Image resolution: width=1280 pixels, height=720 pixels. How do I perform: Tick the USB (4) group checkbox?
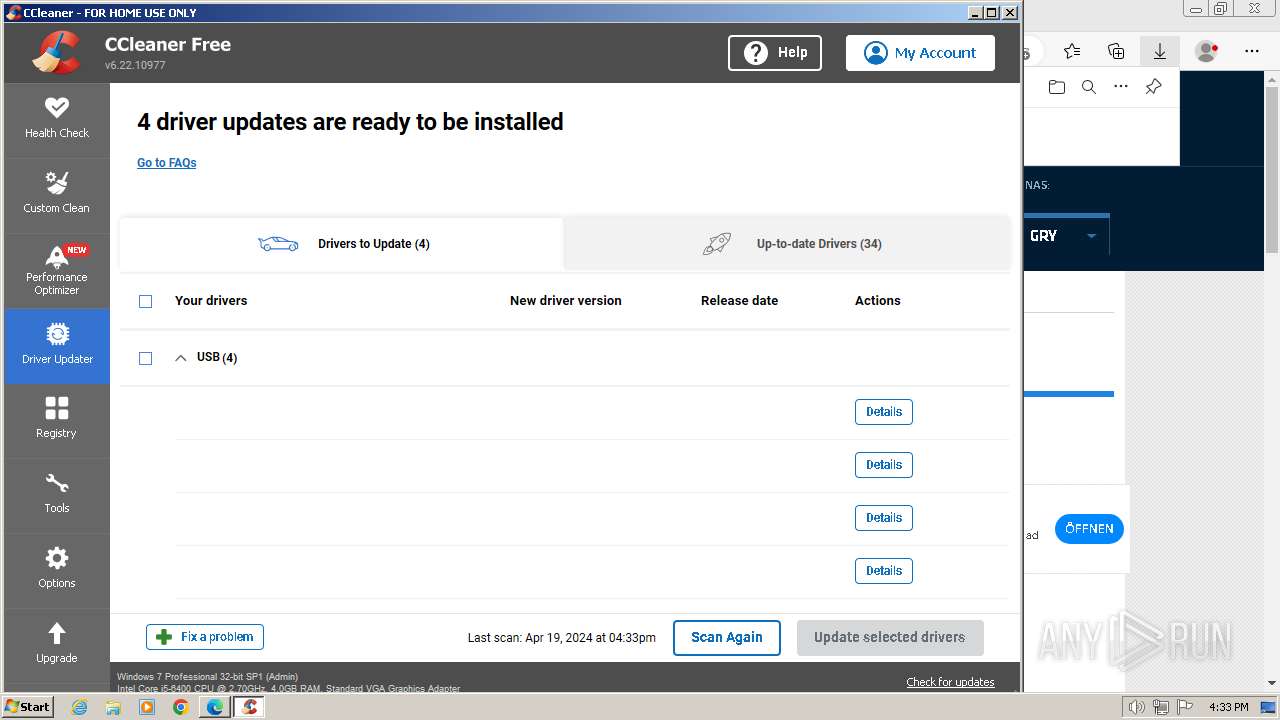[x=145, y=358]
